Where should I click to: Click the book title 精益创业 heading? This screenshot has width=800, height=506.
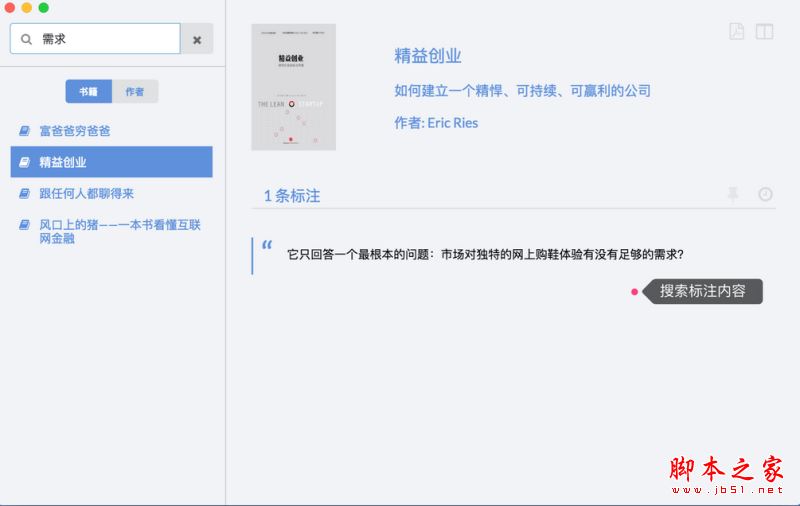428,56
